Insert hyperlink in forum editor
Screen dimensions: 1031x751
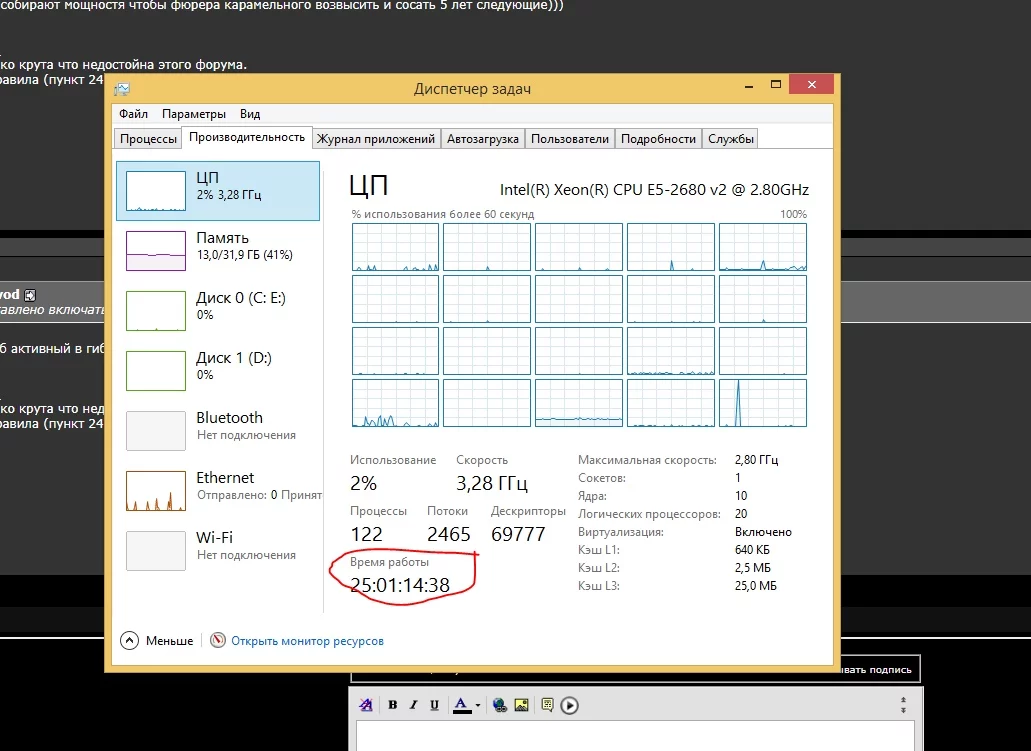click(x=500, y=705)
